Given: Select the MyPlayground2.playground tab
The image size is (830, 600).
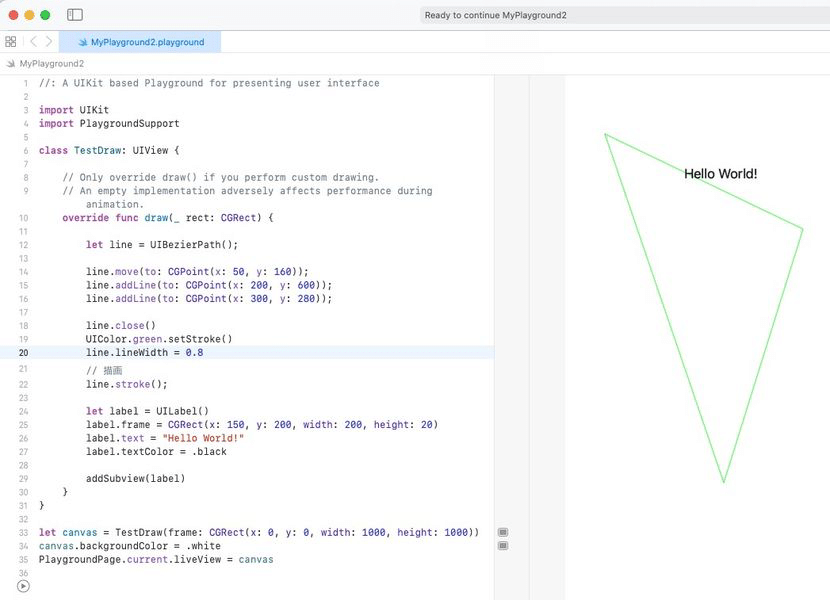Looking at the screenshot, I should tap(140, 42).
